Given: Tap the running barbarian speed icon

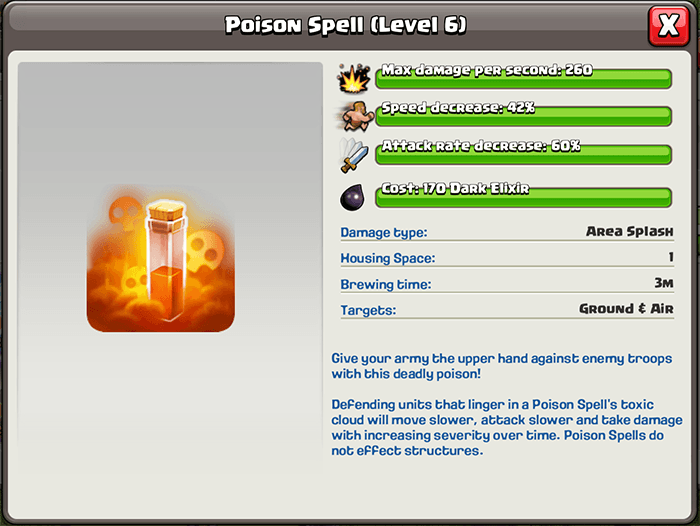Looking at the screenshot, I should [x=354, y=116].
